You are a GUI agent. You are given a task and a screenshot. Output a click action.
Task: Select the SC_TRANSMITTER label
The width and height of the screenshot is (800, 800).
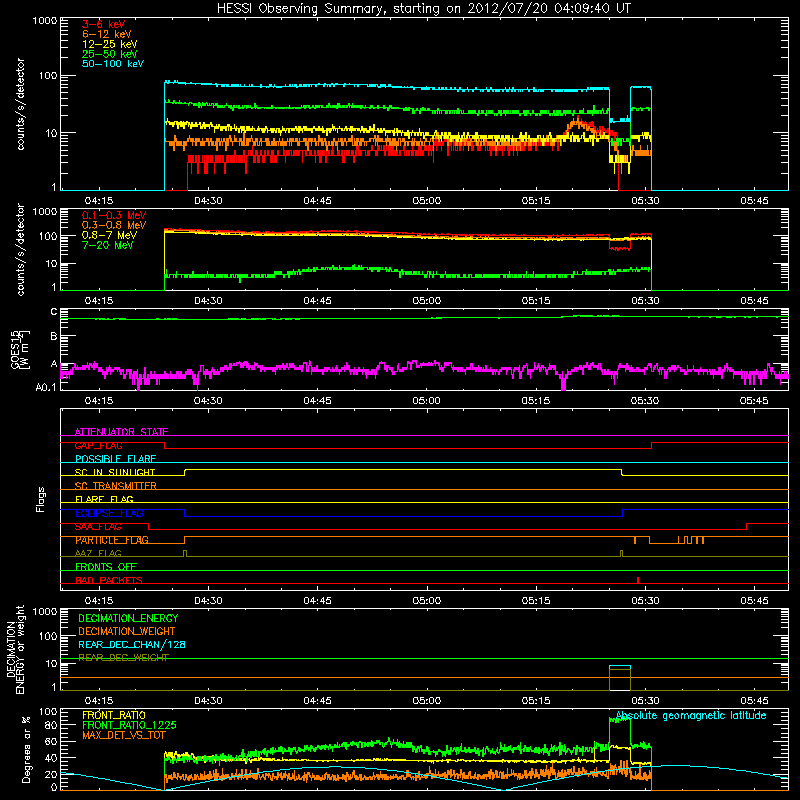coord(116,486)
